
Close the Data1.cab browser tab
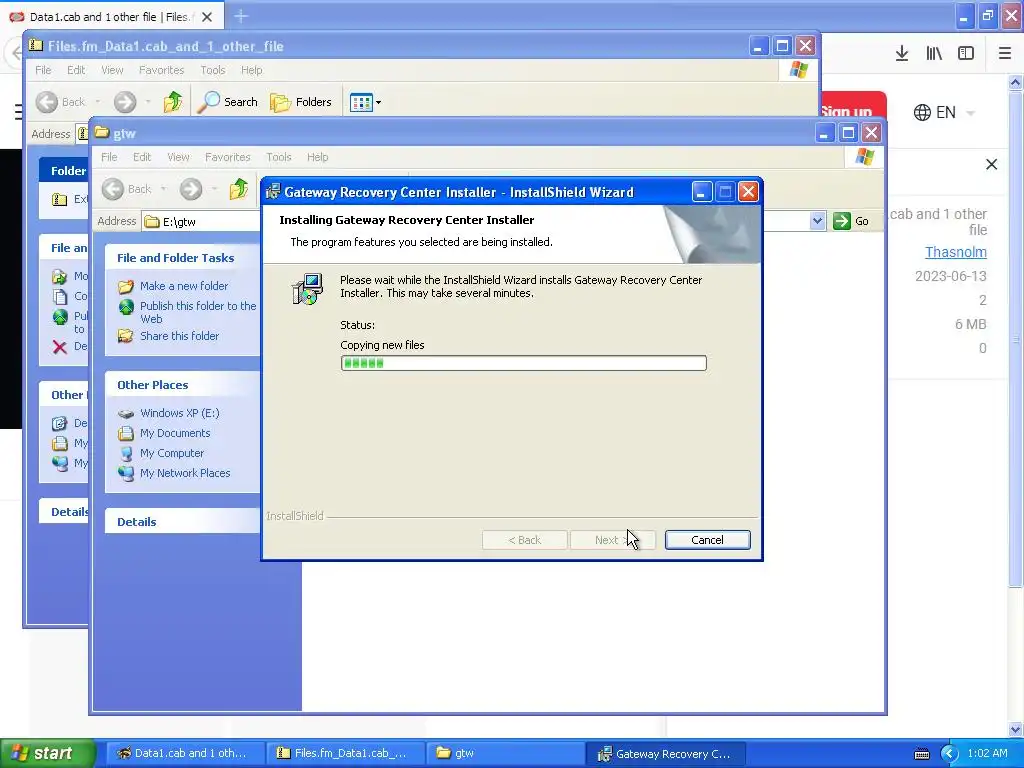(x=207, y=17)
